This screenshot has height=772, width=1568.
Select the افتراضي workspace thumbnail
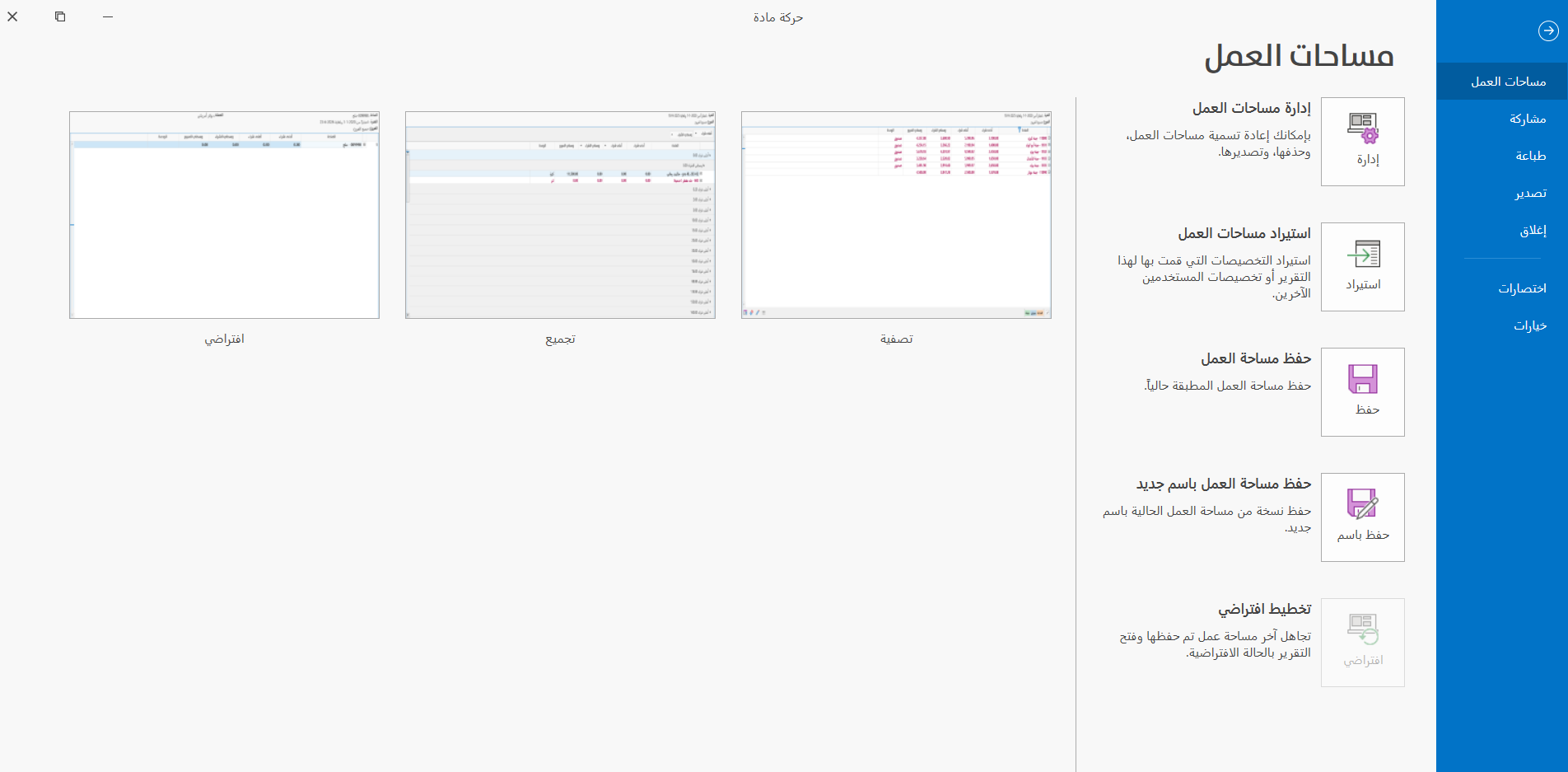(x=224, y=215)
